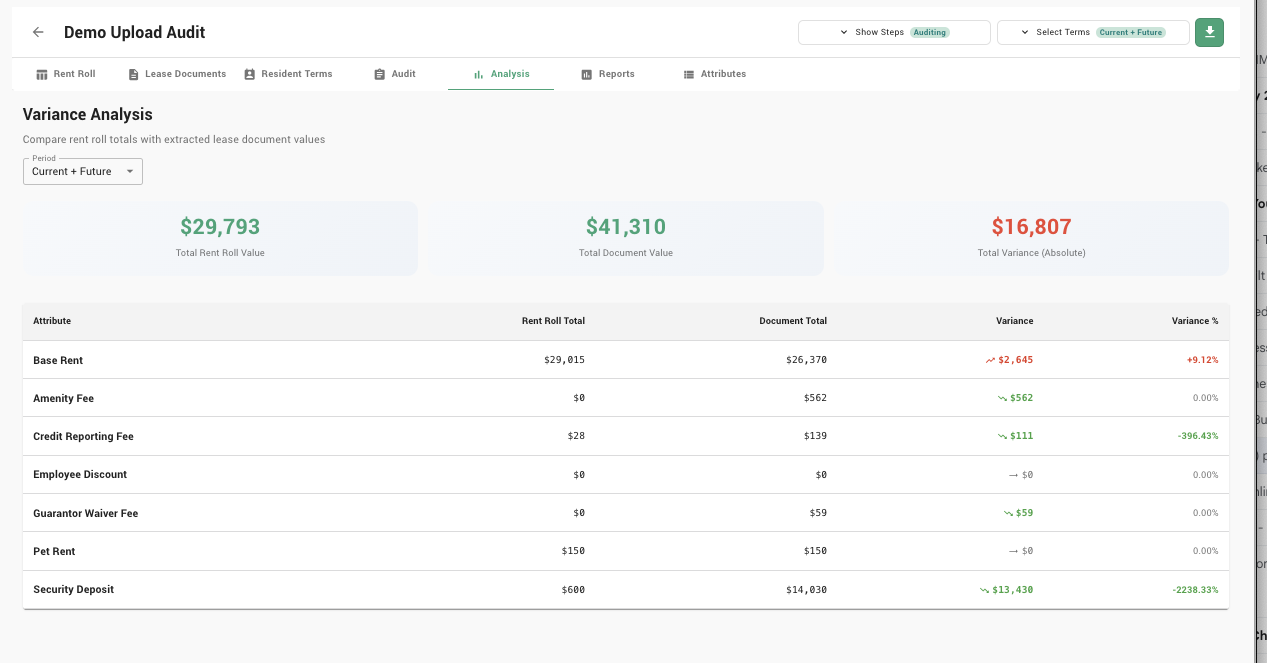Click the $41,310 Total Document Value card
This screenshot has width=1267, height=663.
(x=626, y=238)
